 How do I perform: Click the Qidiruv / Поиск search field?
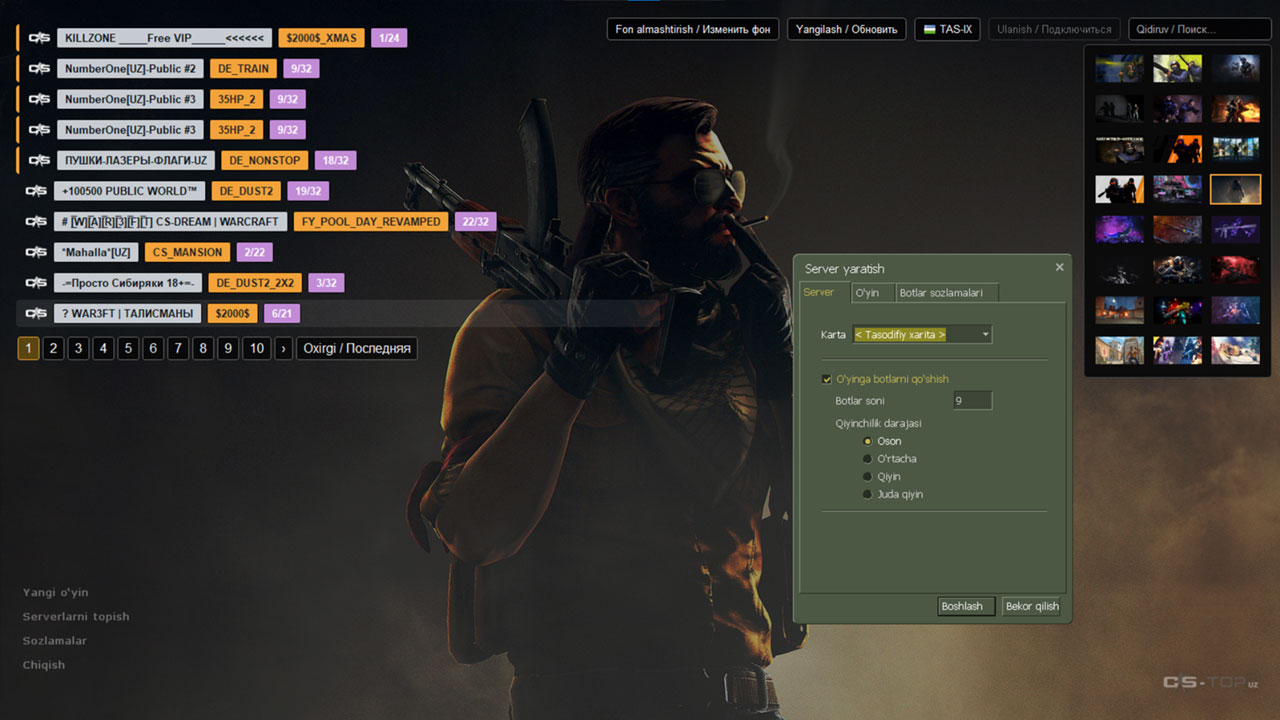click(1199, 30)
